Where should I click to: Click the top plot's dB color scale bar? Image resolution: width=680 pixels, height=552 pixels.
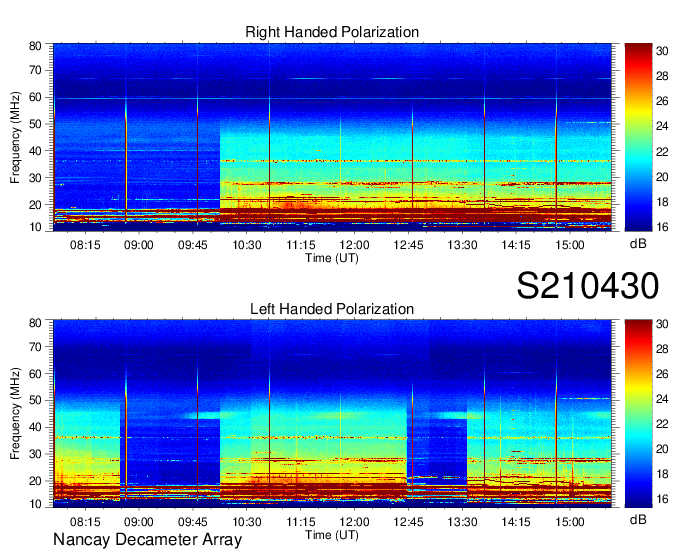click(638, 137)
